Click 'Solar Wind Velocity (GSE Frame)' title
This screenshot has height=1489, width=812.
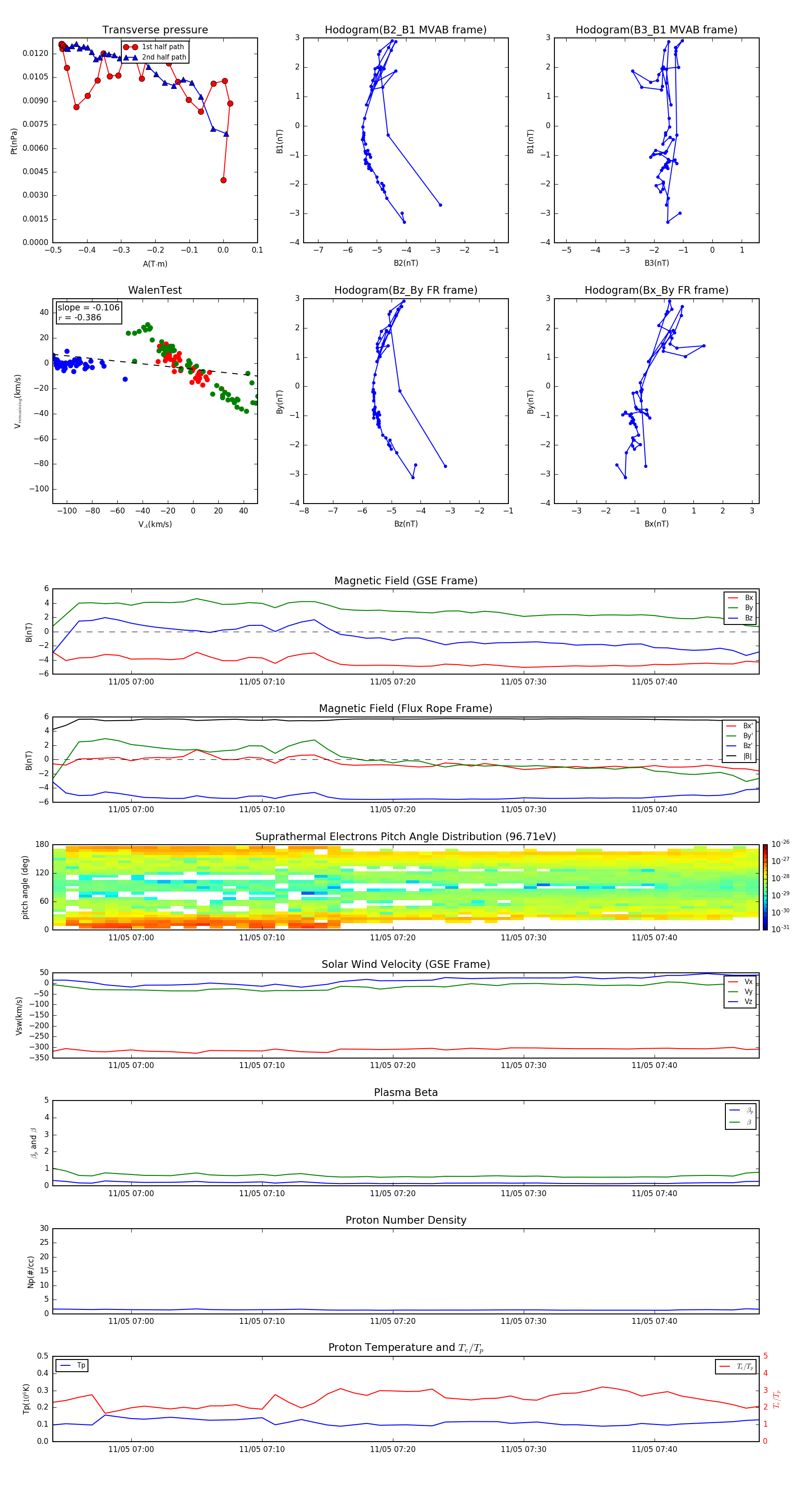pyautogui.click(x=406, y=964)
